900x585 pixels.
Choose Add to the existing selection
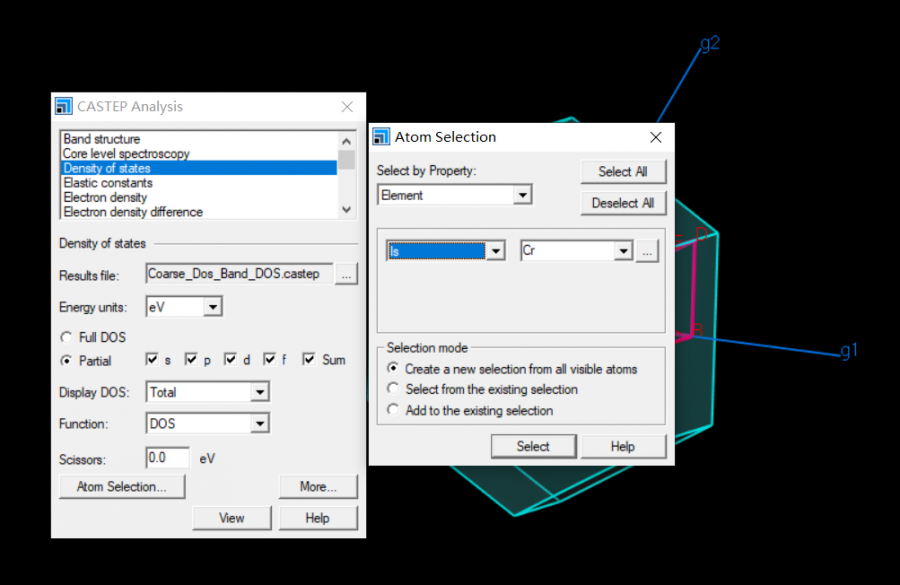coord(393,410)
